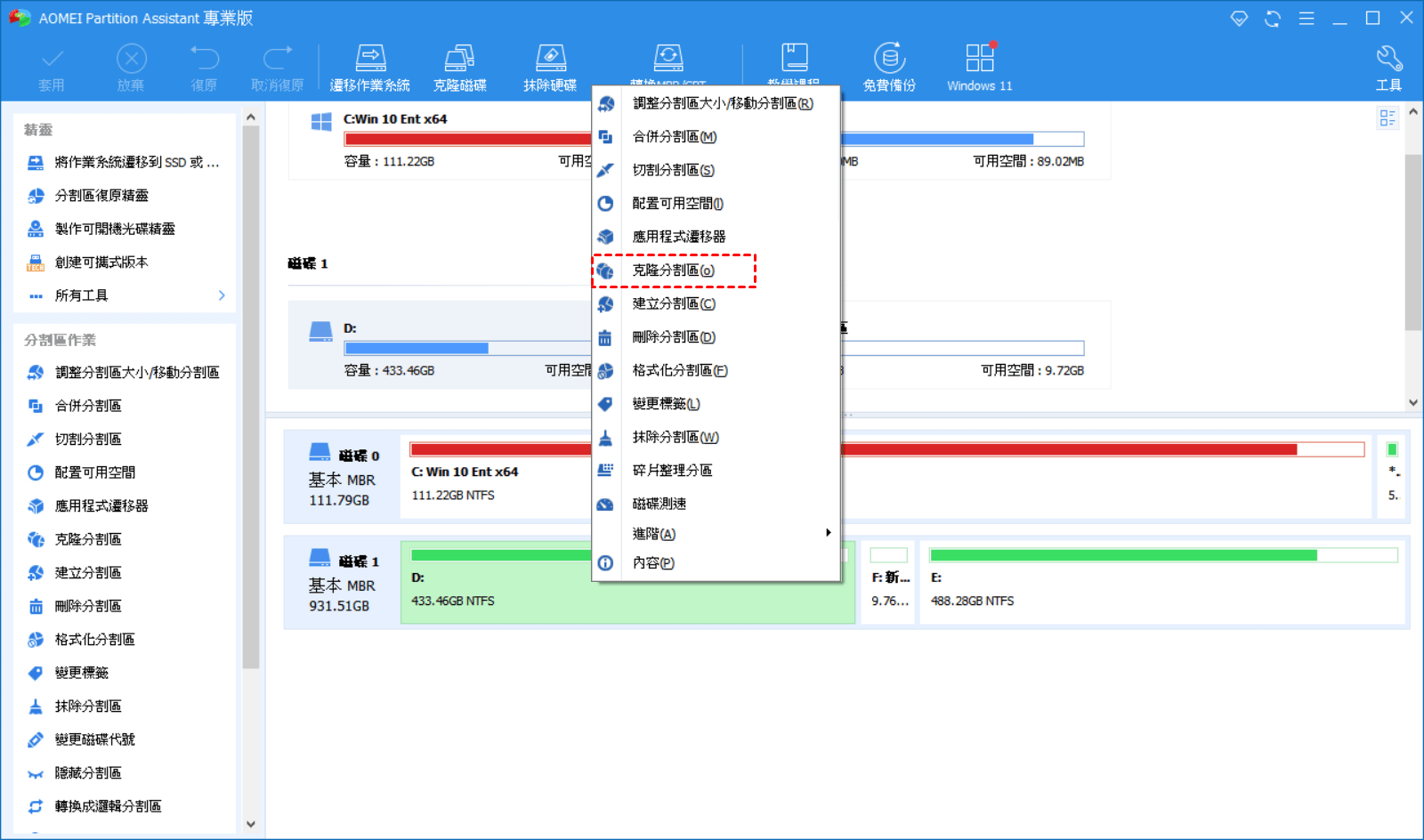Click the sidebar 切割分割區 icon
This screenshot has height=840, width=1424.
tap(36, 440)
